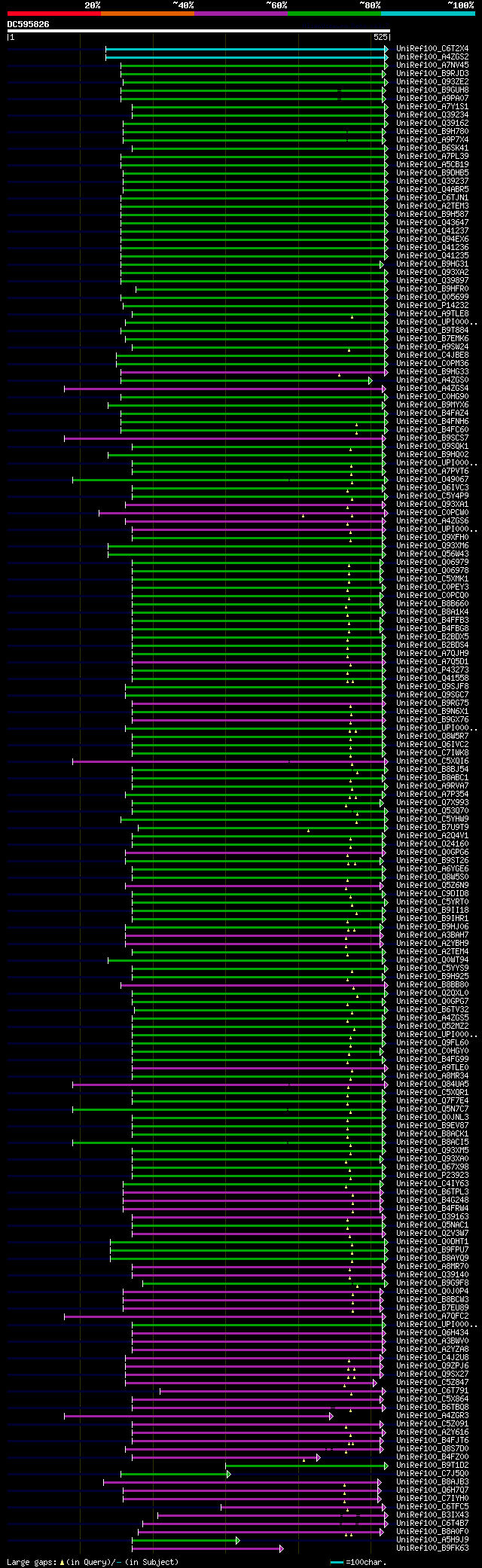
Task: Click the UniRef100_B9HG33 label
Action: point(432,372)
